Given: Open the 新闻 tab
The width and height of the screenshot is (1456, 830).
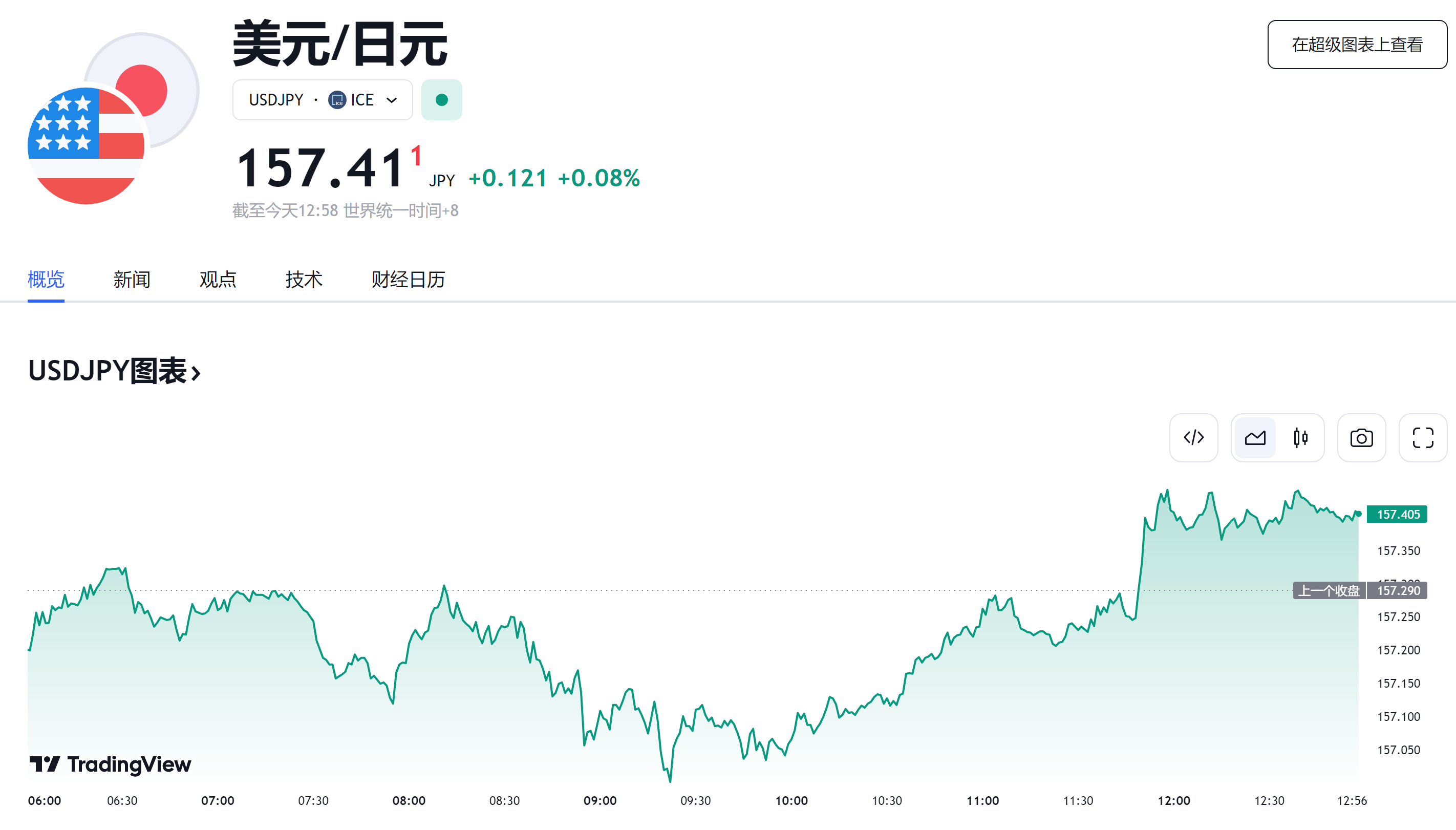Looking at the screenshot, I should [x=132, y=280].
